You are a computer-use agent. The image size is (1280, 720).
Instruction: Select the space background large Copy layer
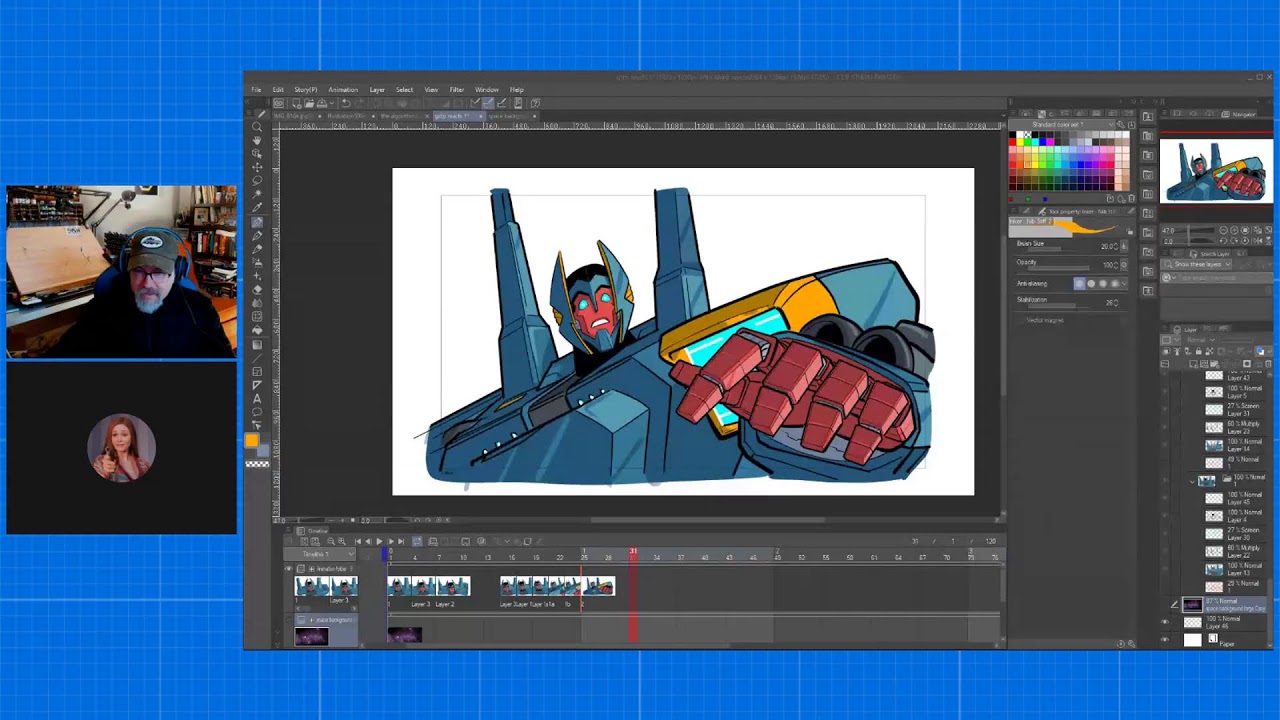(1222, 604)
